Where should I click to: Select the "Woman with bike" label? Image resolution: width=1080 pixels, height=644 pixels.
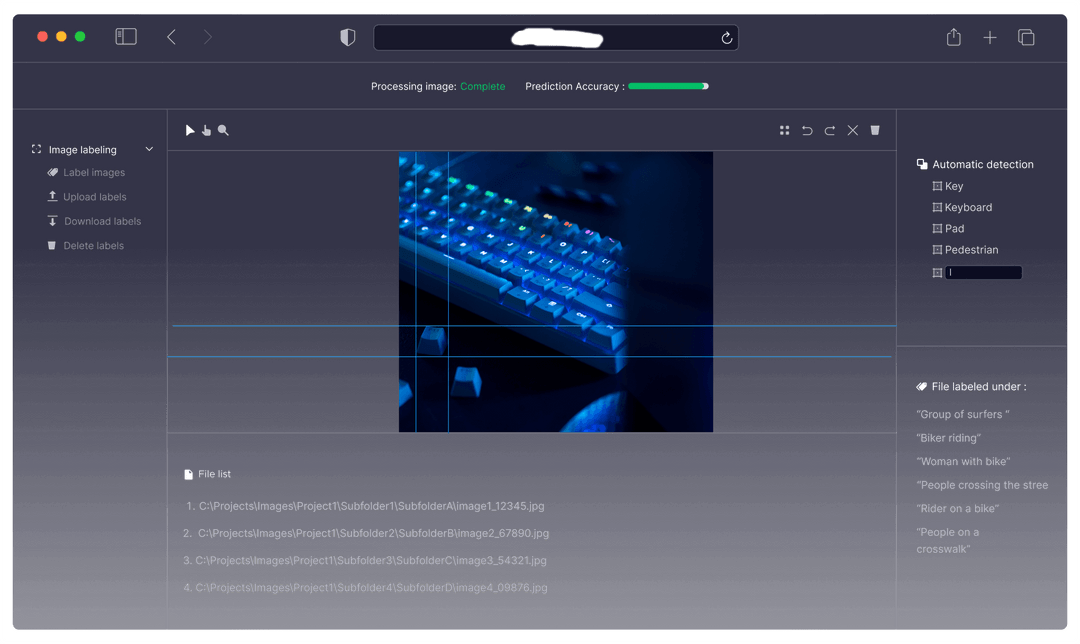pyautogui.click(x=963, y=461)
